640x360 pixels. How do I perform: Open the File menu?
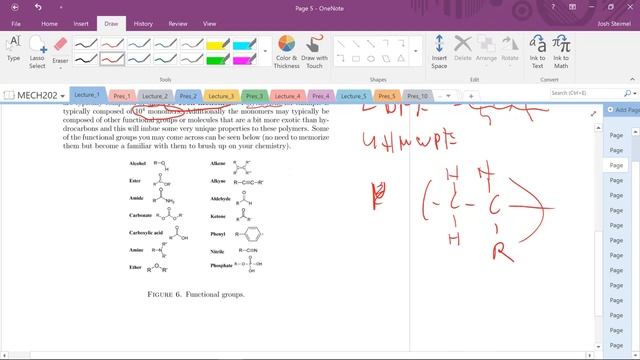[x=16, y=24]
